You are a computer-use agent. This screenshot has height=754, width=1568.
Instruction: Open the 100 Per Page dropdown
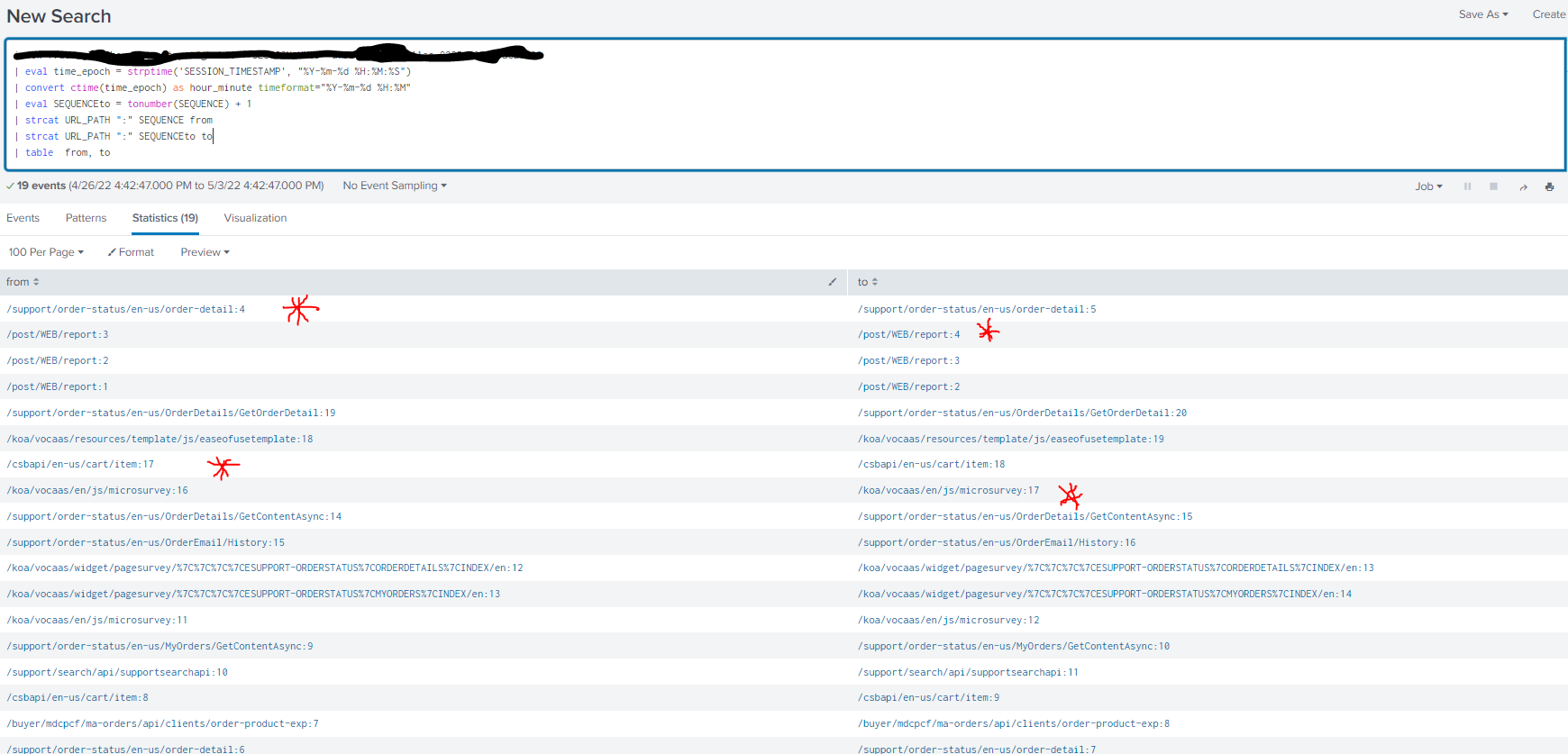[x=46, y=252]
